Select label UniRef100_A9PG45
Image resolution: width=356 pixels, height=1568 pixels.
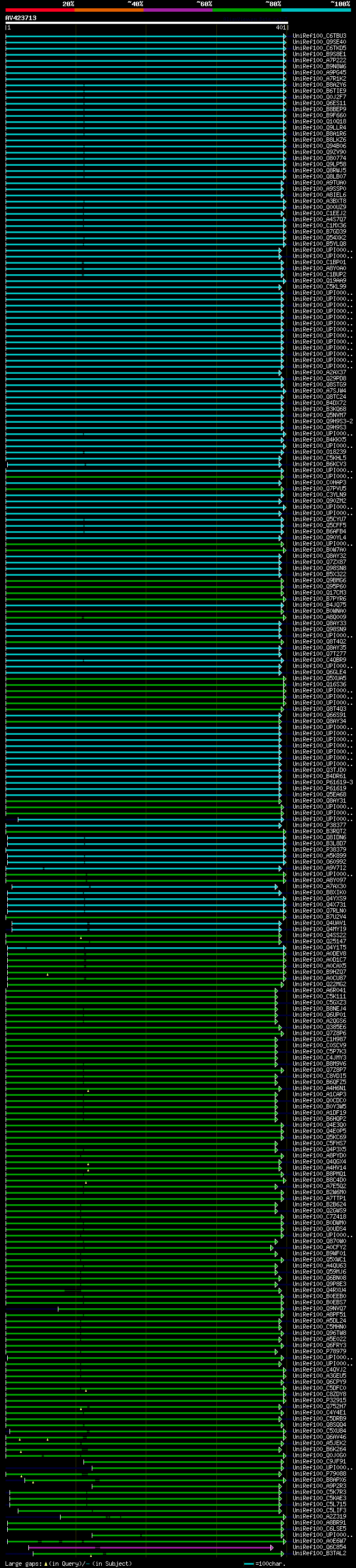[x=319, y=72]
